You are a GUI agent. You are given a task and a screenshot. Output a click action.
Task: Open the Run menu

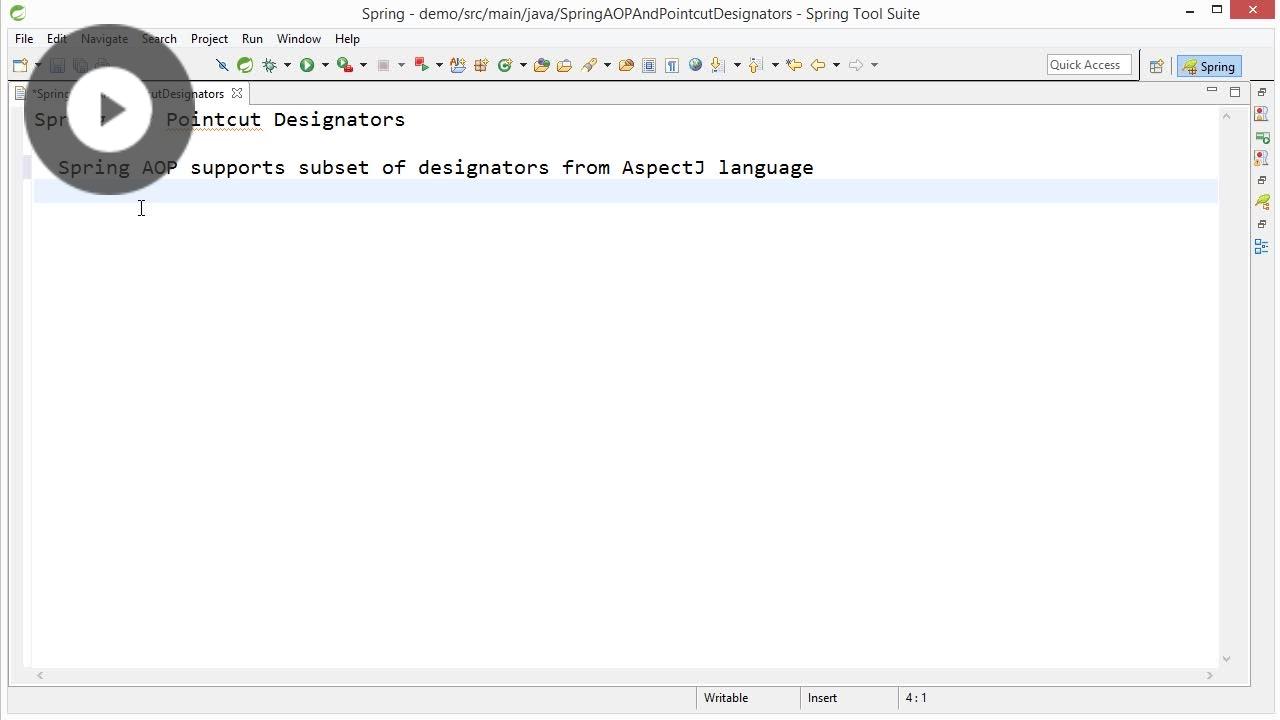click(252, 39)
